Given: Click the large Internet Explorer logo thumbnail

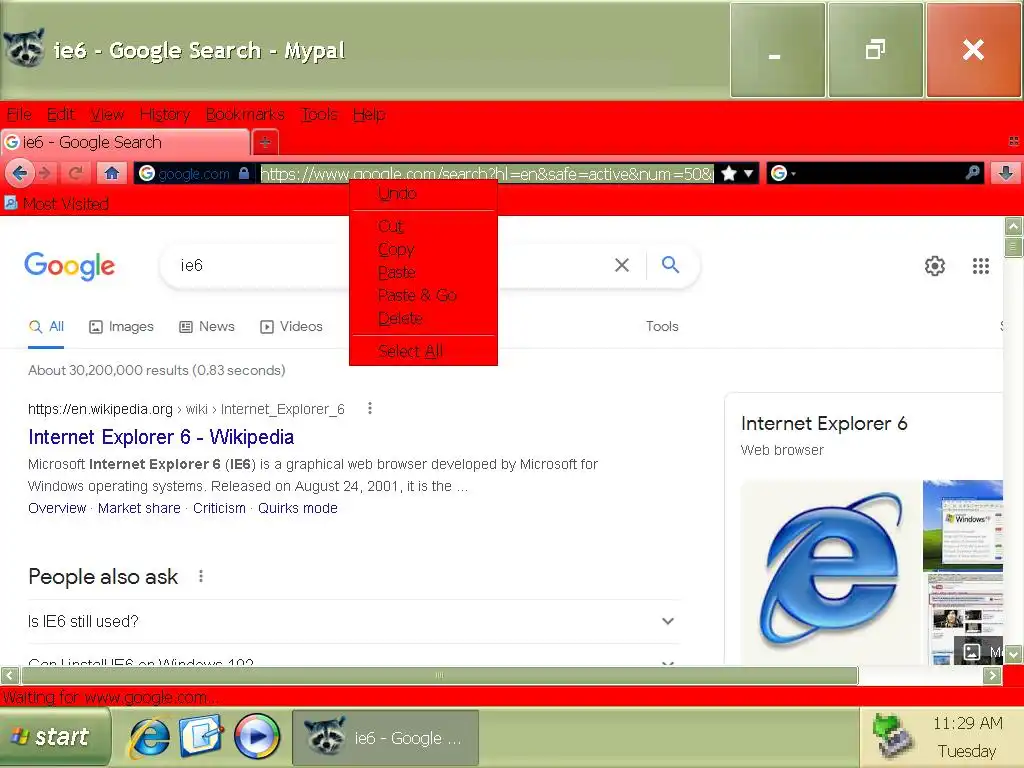Looking at the screenshot, I should (831, 572).
